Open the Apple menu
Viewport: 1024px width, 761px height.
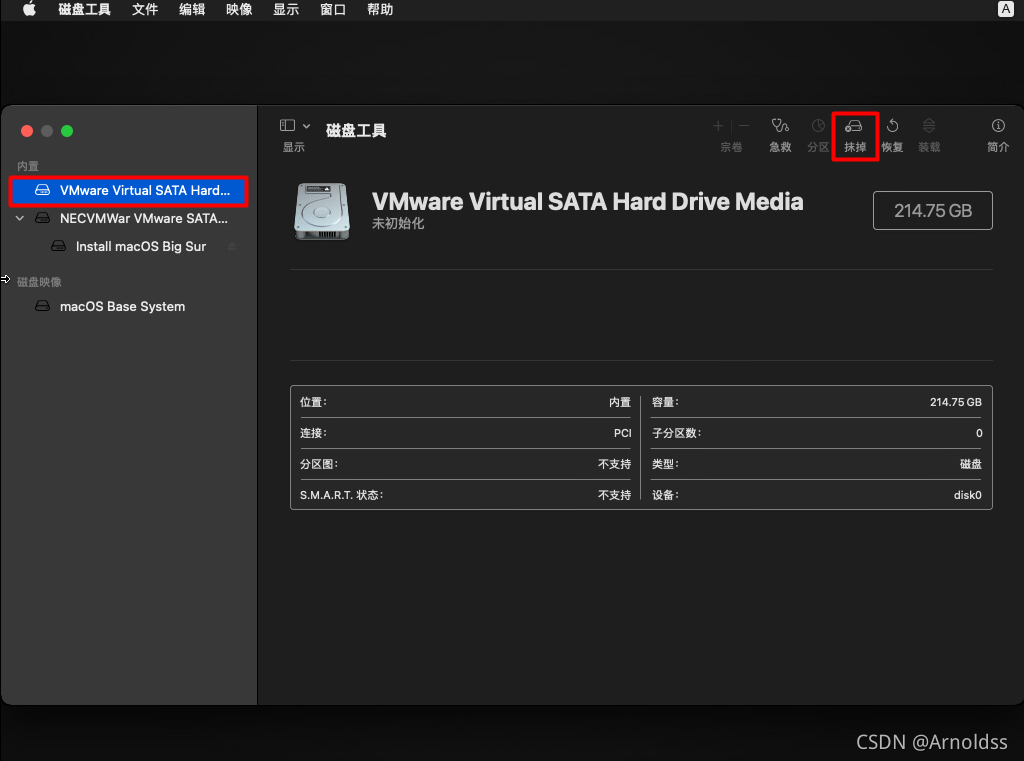[29, 9]
